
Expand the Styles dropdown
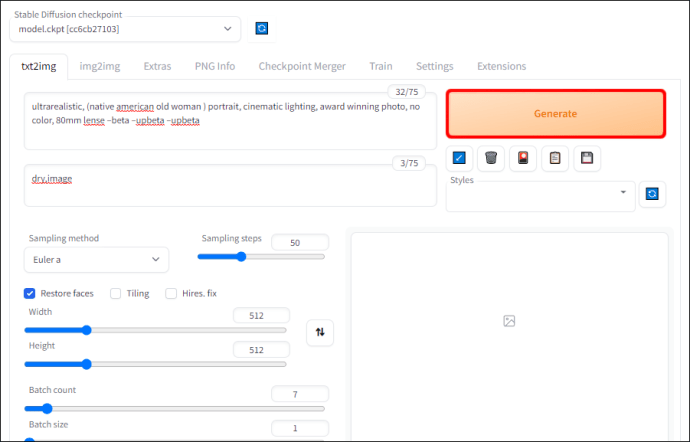click(540, 196)
